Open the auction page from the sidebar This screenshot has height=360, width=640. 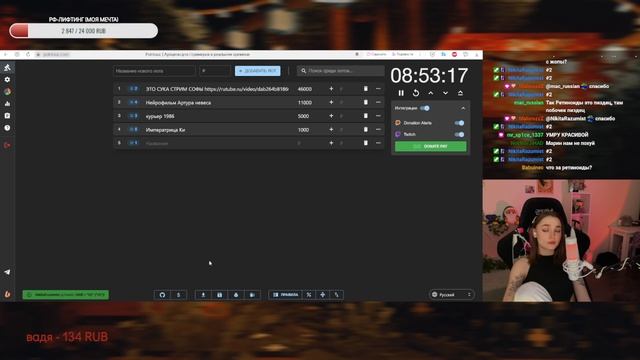pos(7,68)
